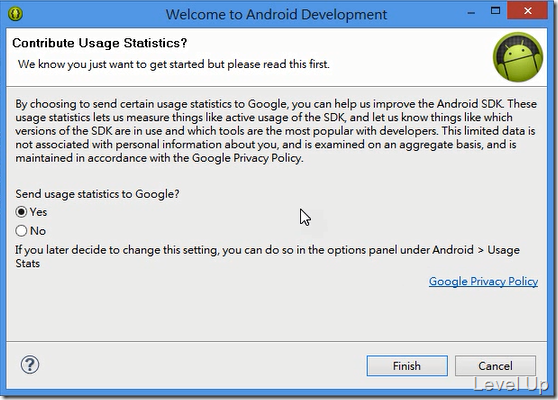Click the 'If you later decide to change this setting' note
The width and height of the screenshot is (558, 400).
click(267, 257)
